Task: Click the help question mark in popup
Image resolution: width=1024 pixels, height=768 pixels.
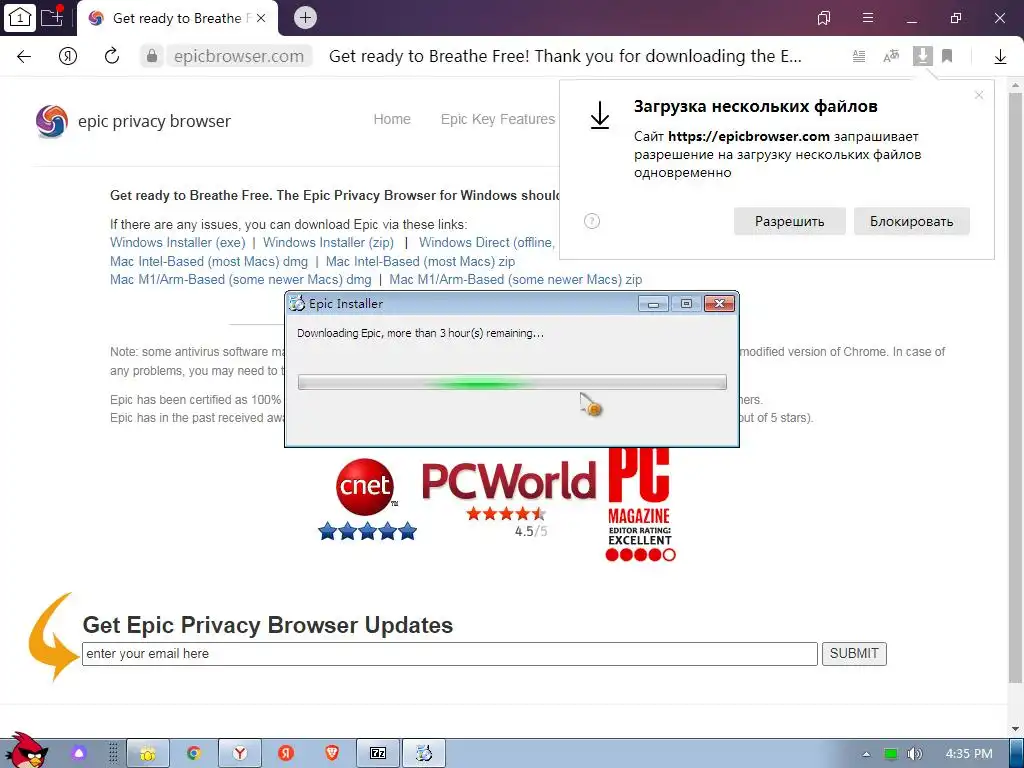Action: click(592, 221)
